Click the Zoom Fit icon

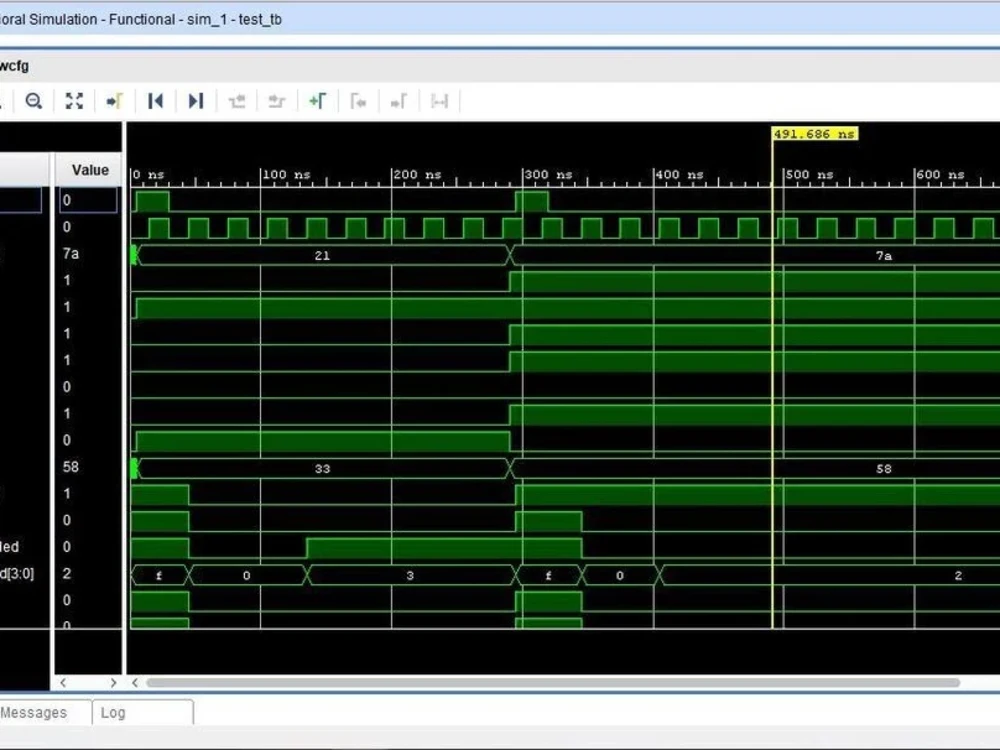(x=73, y=101)
